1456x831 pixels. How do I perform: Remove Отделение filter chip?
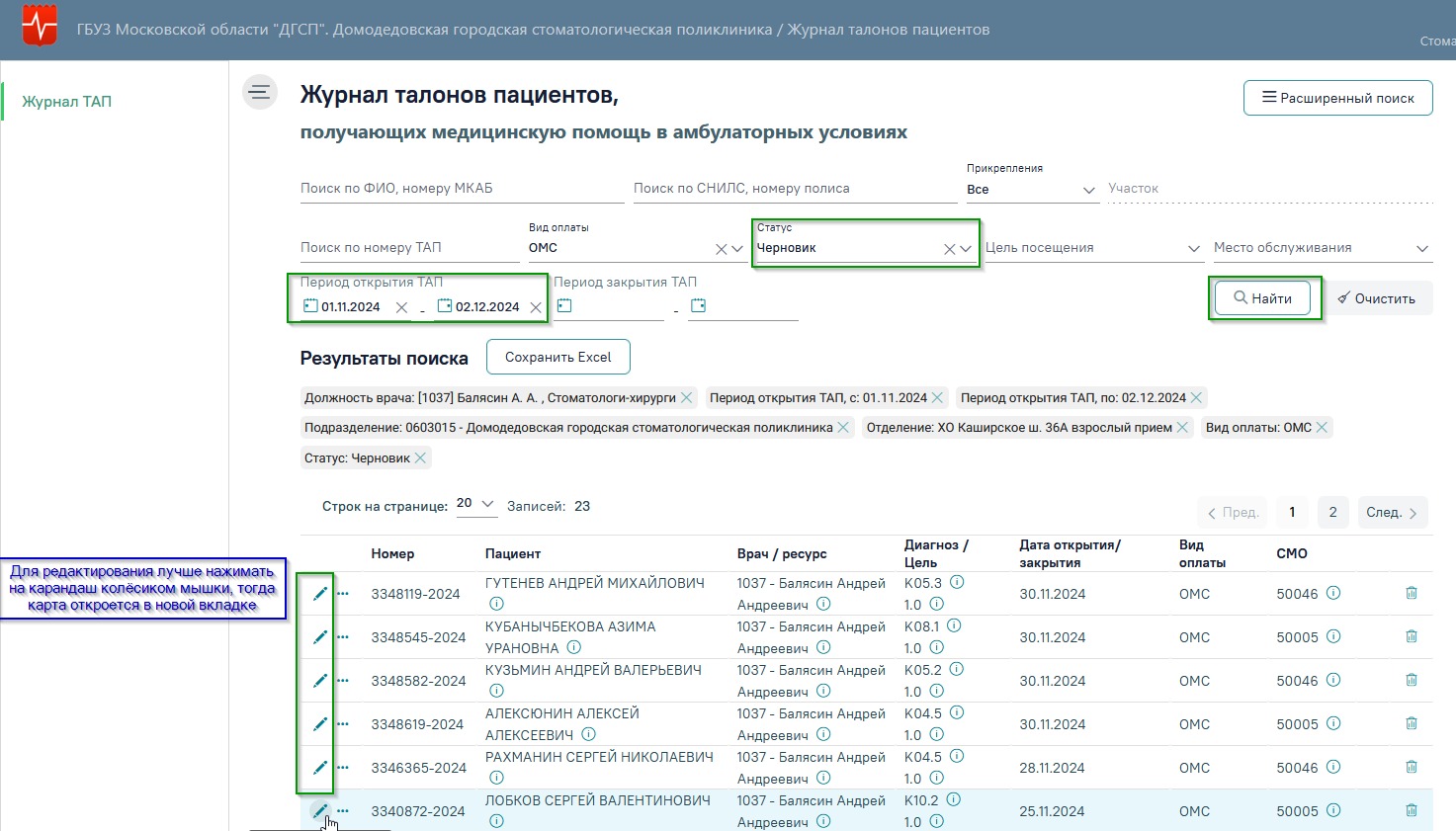[x=1182, y=427]
